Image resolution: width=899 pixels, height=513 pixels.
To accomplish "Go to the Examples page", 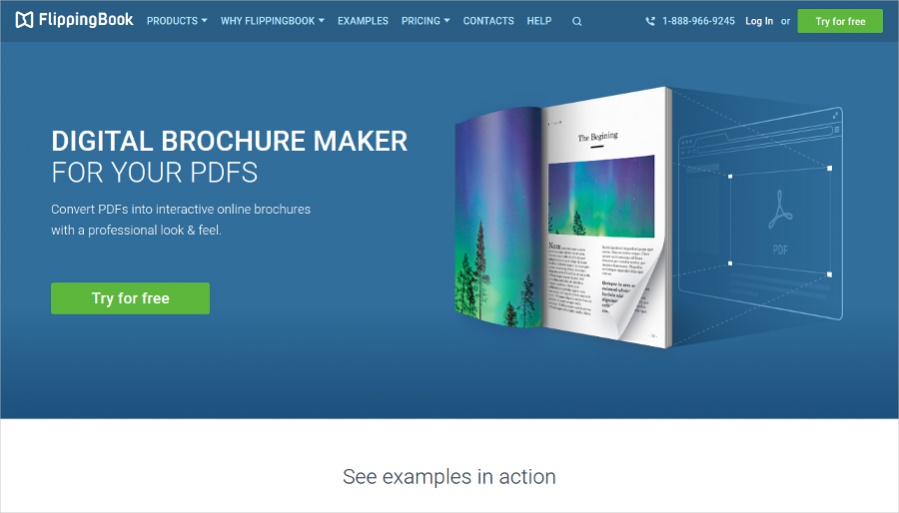I will pos(363,21).
